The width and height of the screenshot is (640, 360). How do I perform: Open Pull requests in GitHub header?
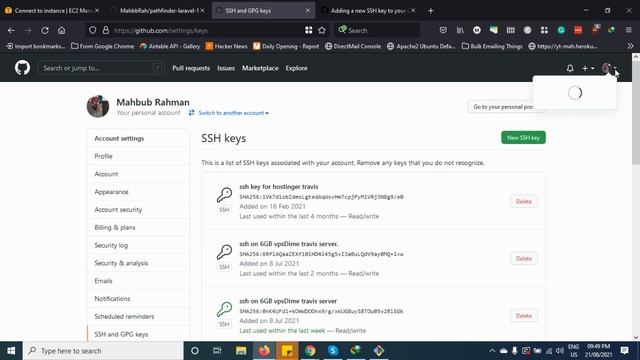pyautogui.click(x=191, y=68)
